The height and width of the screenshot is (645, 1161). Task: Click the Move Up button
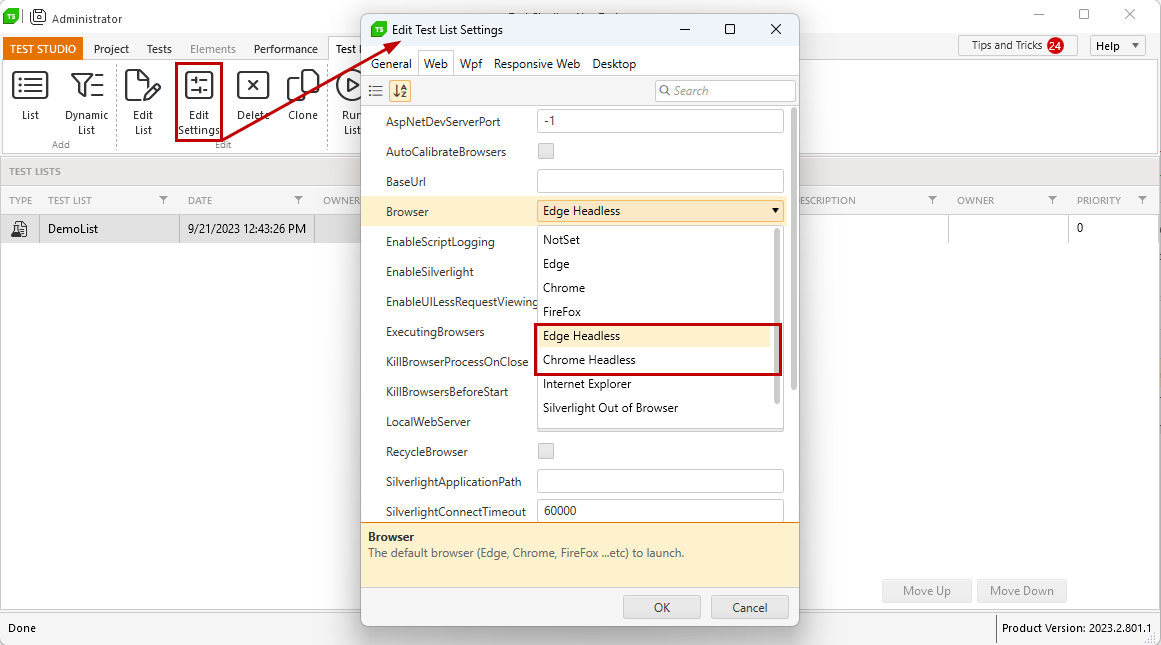click(x=926, y=591)
